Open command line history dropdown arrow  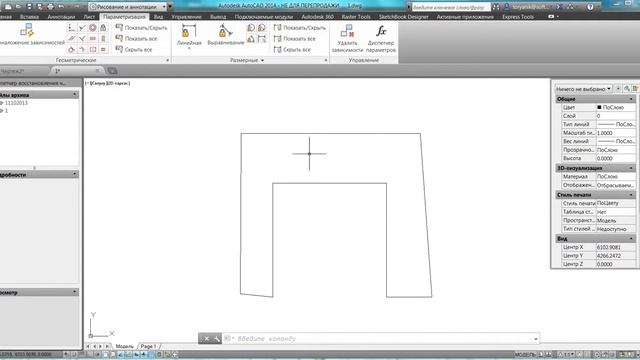click(536, 339)
